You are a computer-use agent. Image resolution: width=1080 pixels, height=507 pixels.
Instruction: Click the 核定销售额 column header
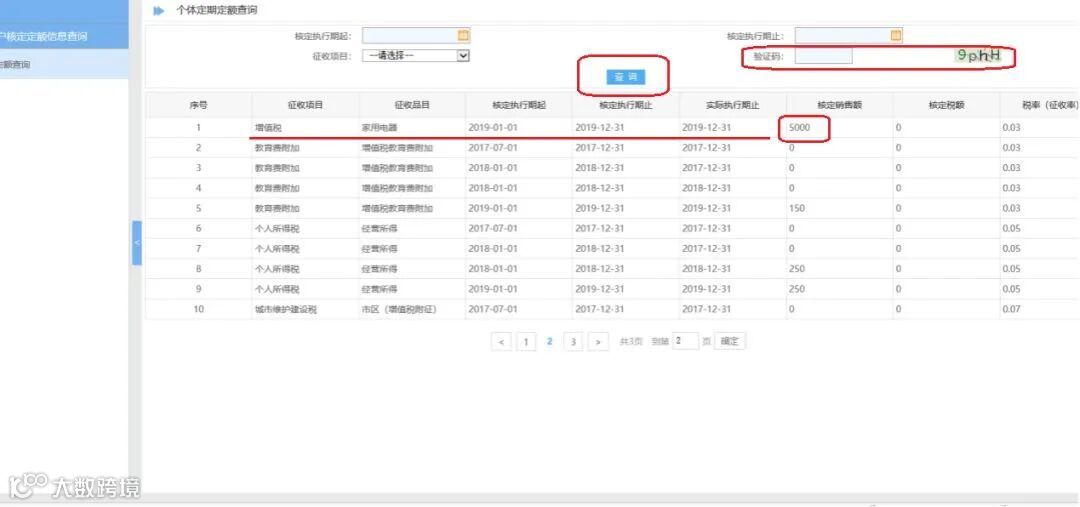[840, 105]
